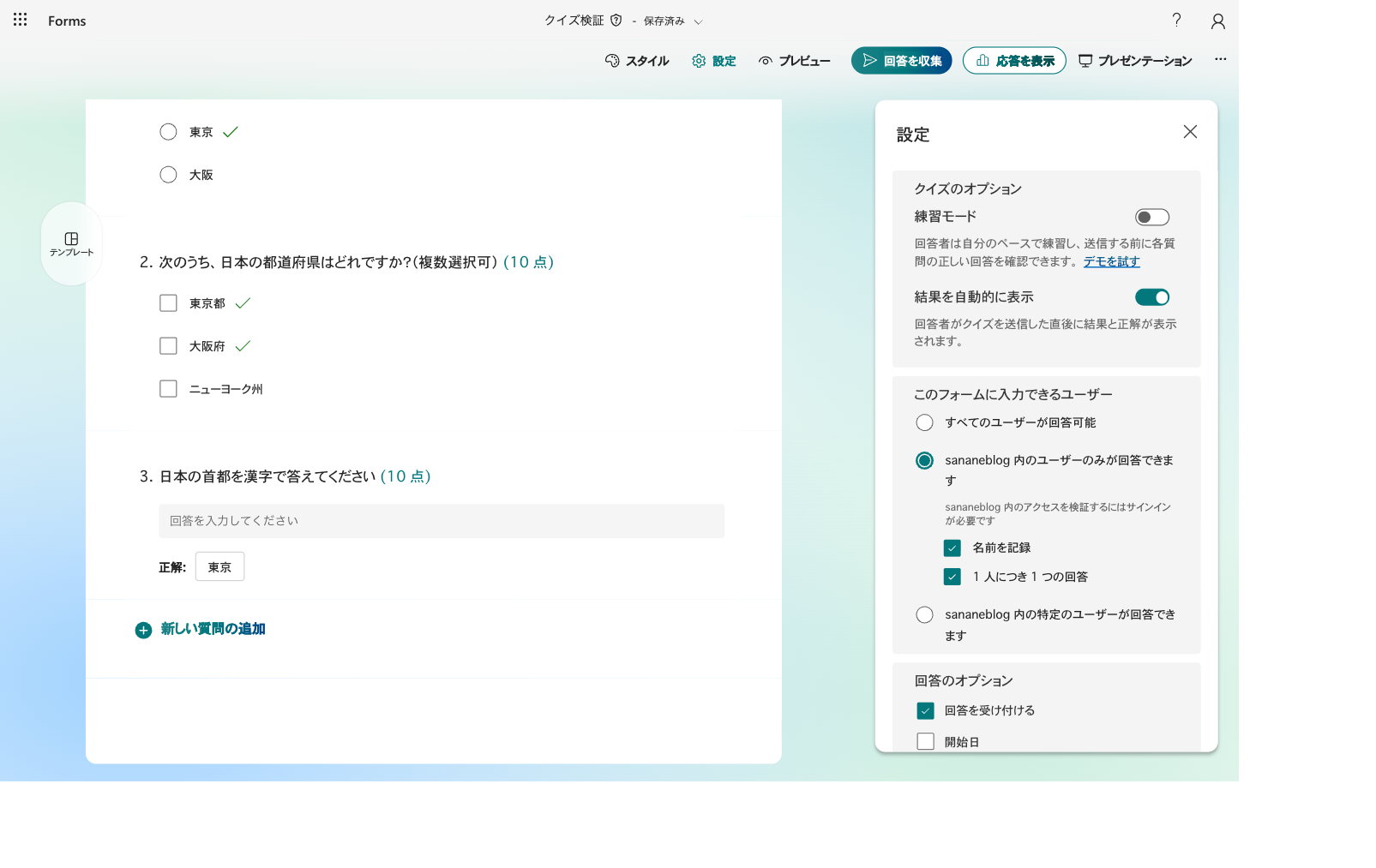
Task: Check the ニューヨーク州 checkbox
Action: (168, 389)
